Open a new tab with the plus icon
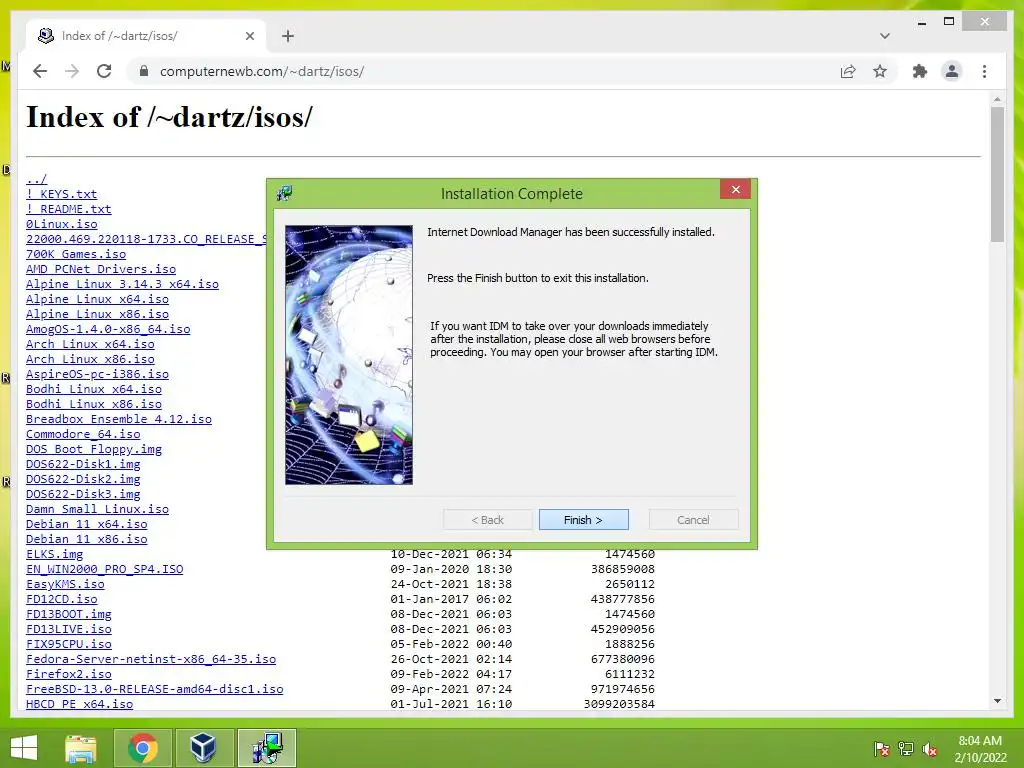Screen dimensions: 1024x768 coord(287,36)
